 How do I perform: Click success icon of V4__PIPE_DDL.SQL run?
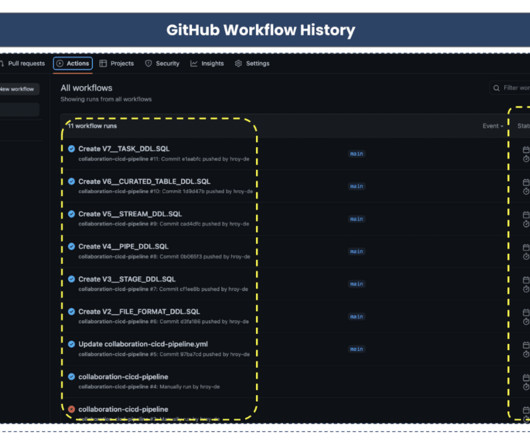[x=71, y=246]
